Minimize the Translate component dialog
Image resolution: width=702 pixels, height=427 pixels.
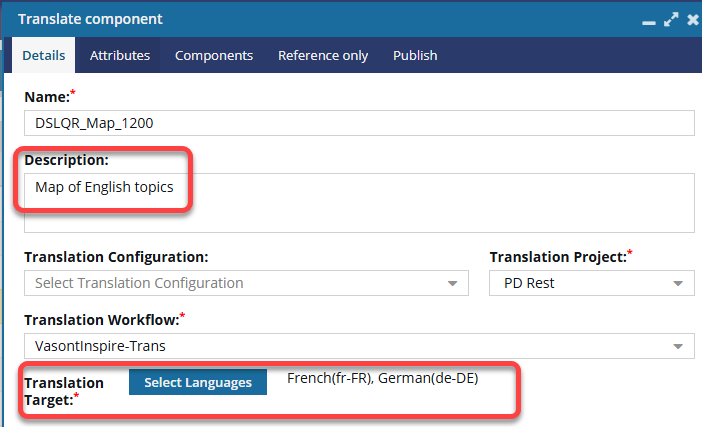point(650,19)
